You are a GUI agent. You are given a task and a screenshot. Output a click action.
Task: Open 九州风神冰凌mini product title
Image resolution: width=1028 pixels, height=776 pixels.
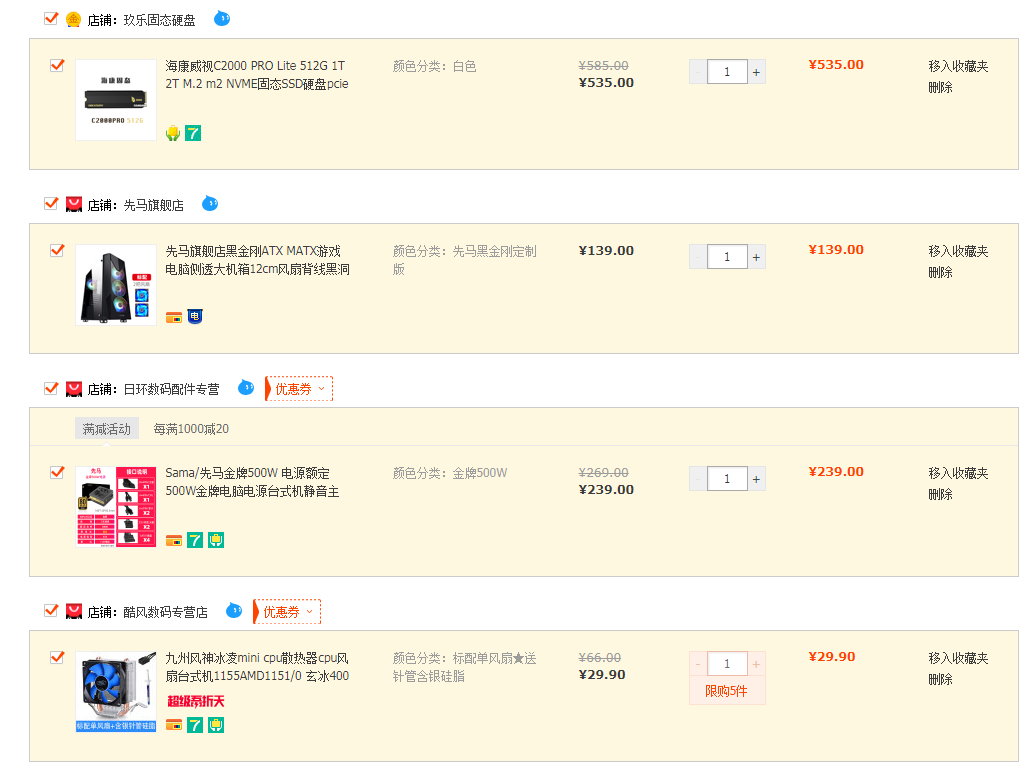(x=257, y=667)
